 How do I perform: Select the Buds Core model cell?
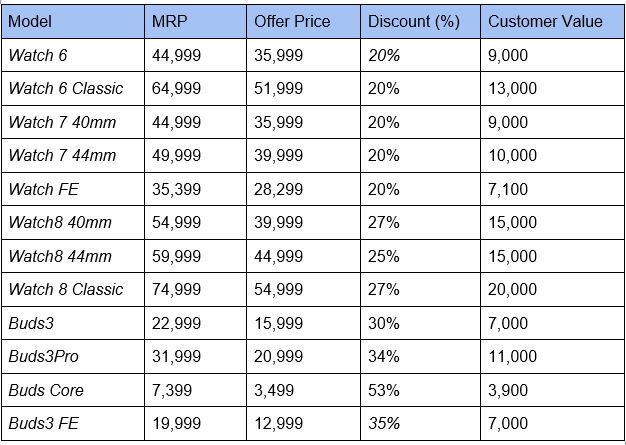tap(46, 390)
